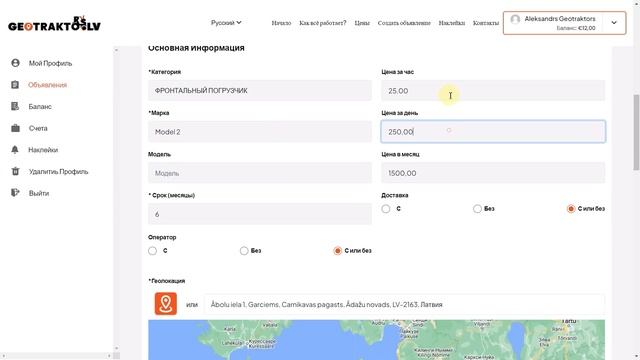640x360 pixels.
Task: Click the bell icon next to Наклейки
Action: coord(15,150)
